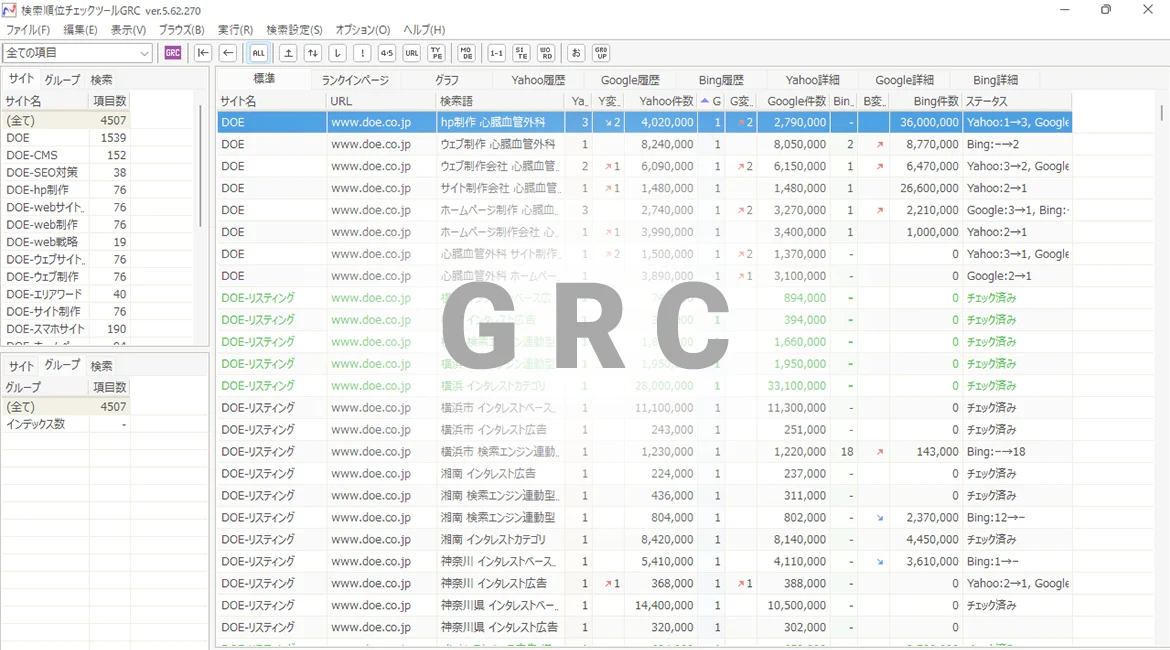This screenshot has height=650, width=1170.
Task: Click インデックス数 row in group list
Action: [x=66, y=424]
